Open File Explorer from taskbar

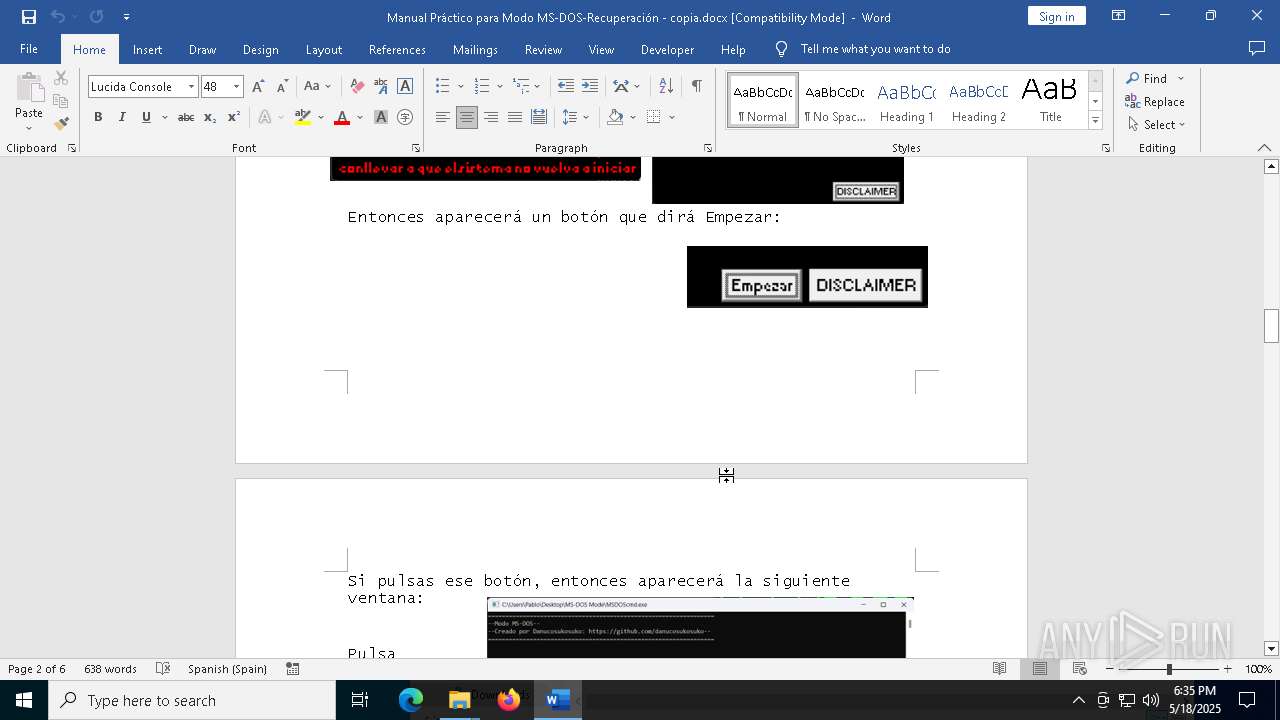click(459, 700)
